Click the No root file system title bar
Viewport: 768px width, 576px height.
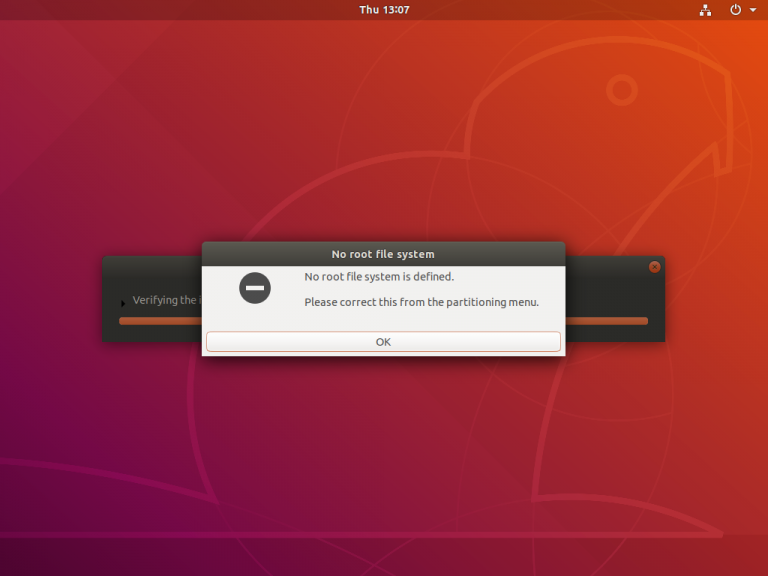(x=384, y=254)
